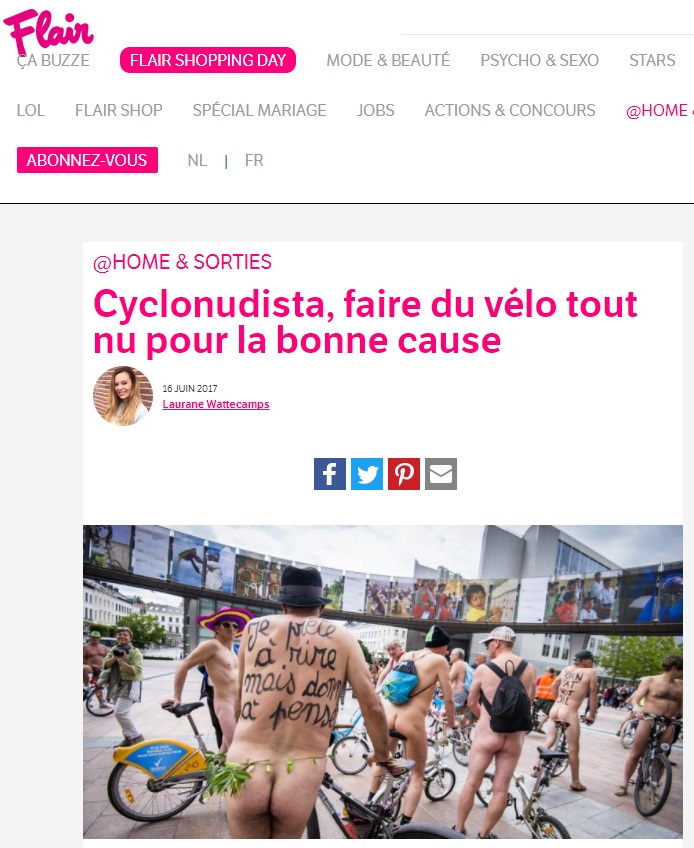The width and height of the screenshot is (694, 848).
Task: Open the Flair Shopping Day page
Action: (208, 60)
